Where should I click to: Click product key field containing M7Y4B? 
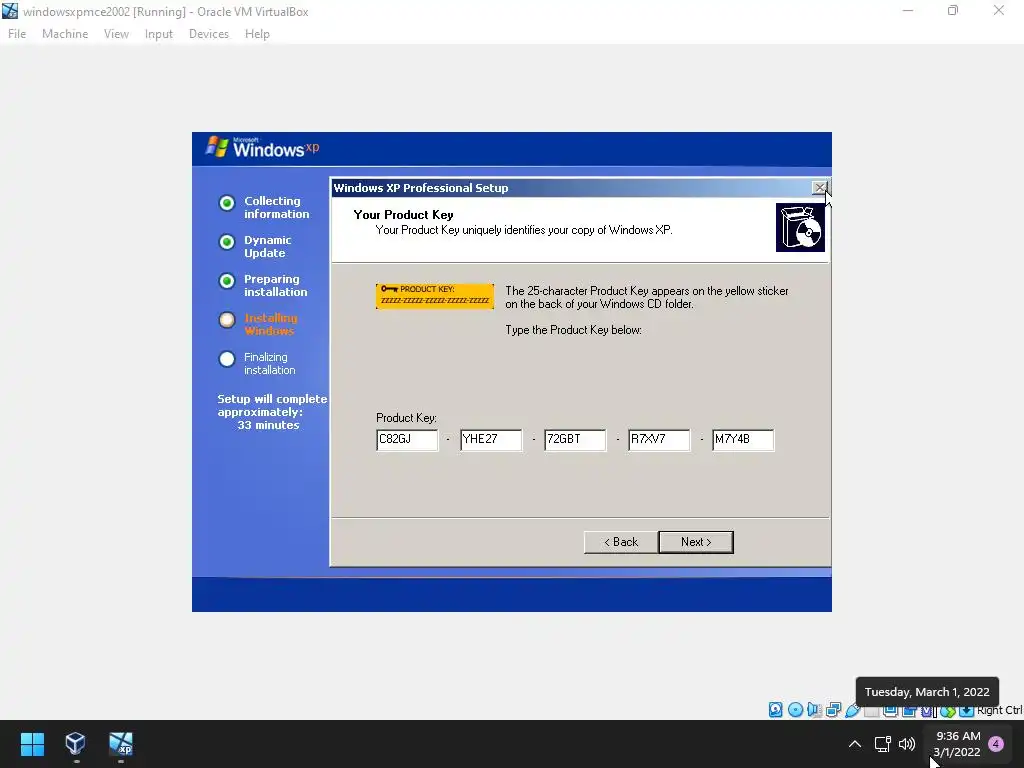743,440
